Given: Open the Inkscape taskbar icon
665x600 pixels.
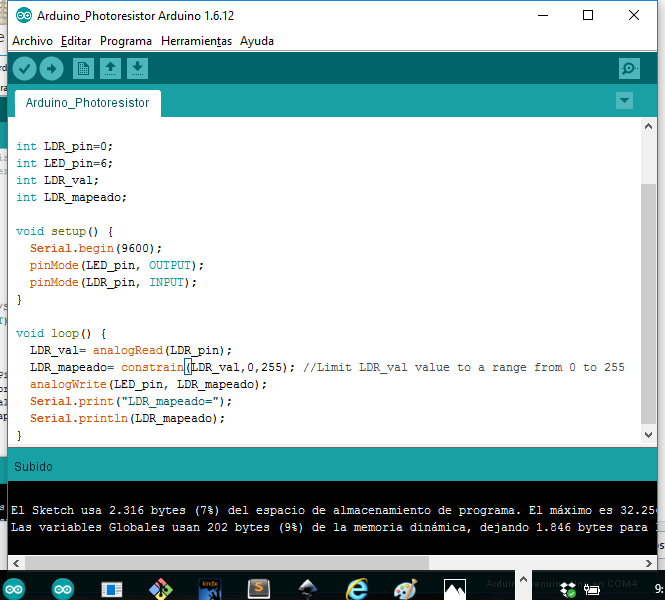Looking at the screenshot, I should [308, 589].
